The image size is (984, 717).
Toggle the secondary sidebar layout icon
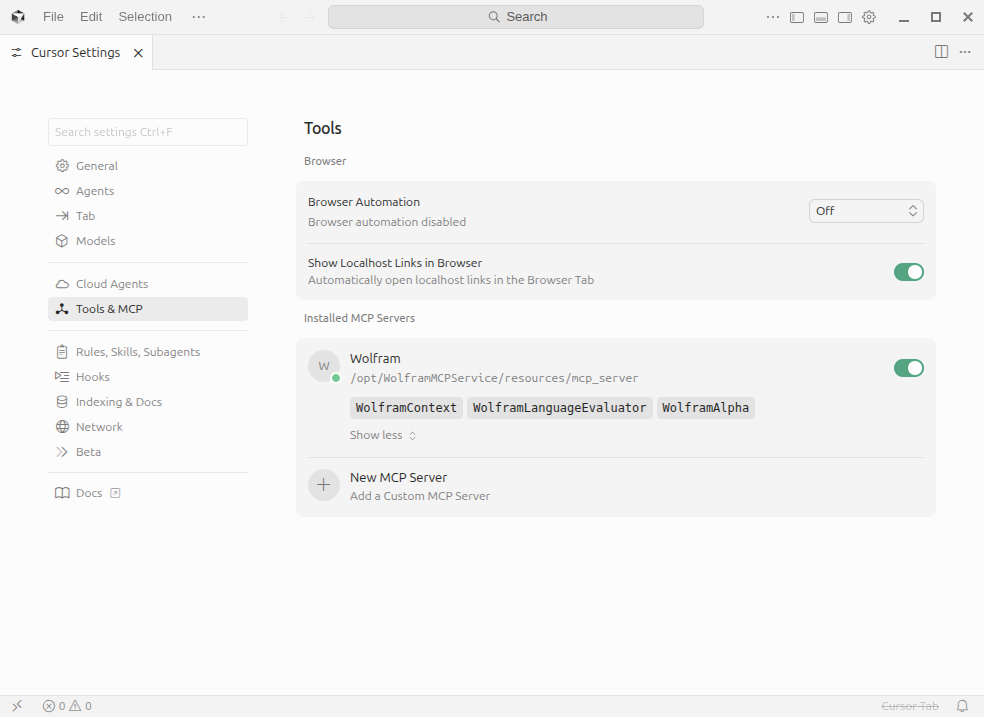[x=845, y=17]
